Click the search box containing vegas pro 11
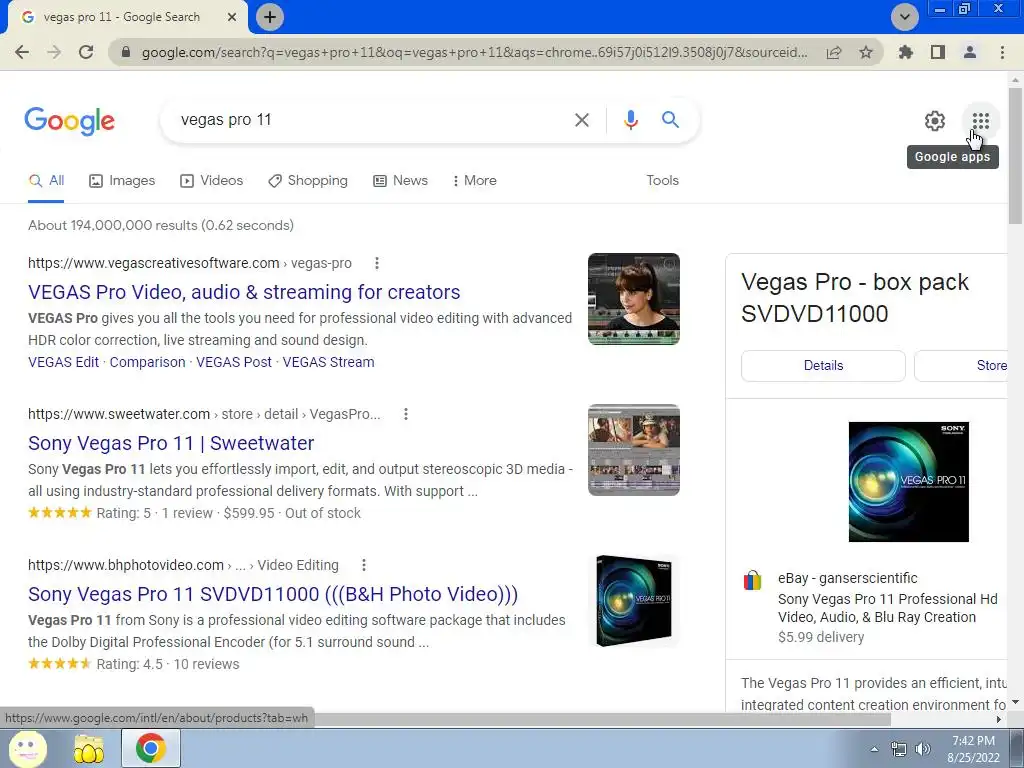This screenshot has width=1024, height=768. coord(369,120)
